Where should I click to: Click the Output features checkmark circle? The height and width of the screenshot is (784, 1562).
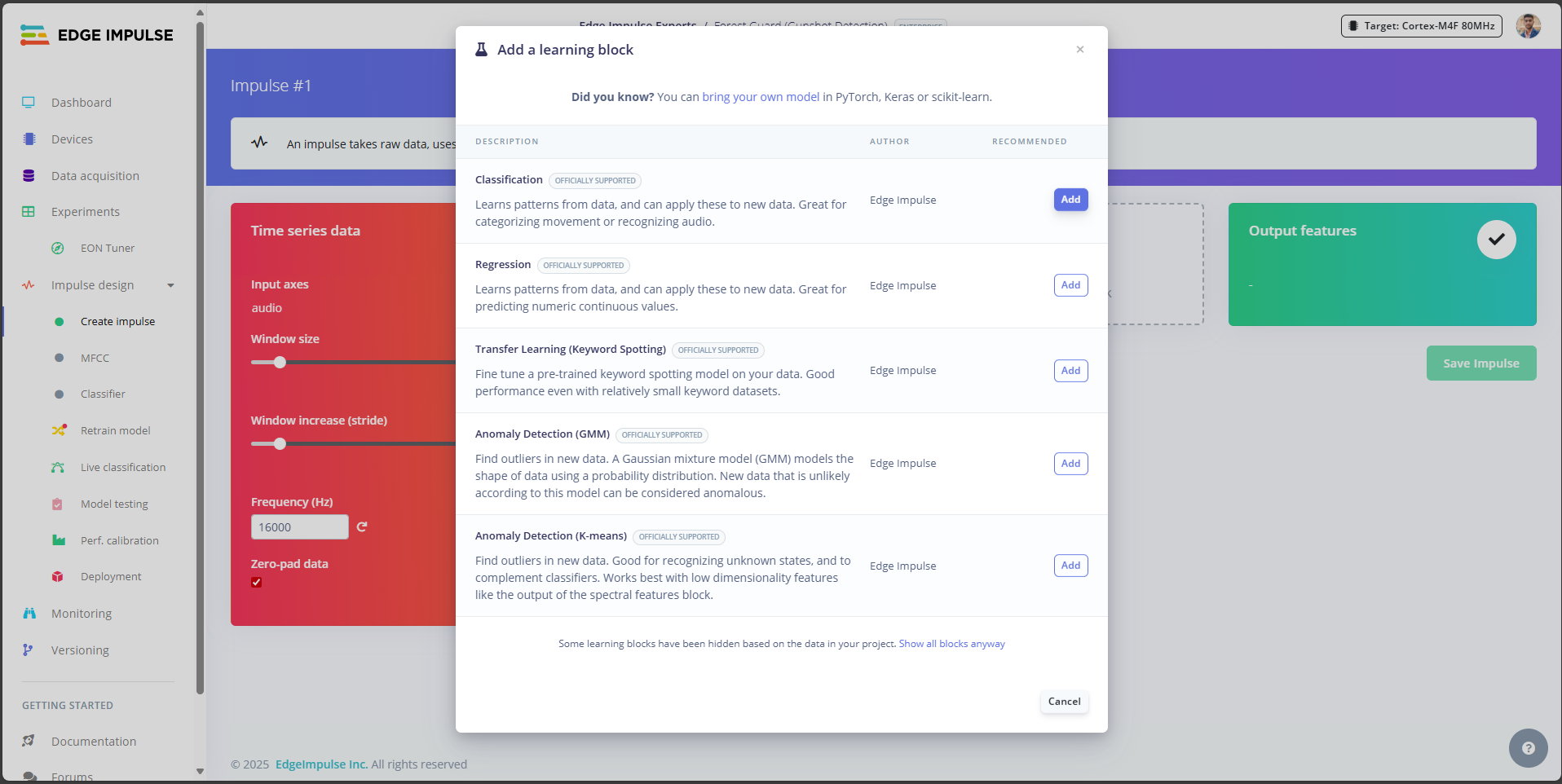coord(1497,240)
